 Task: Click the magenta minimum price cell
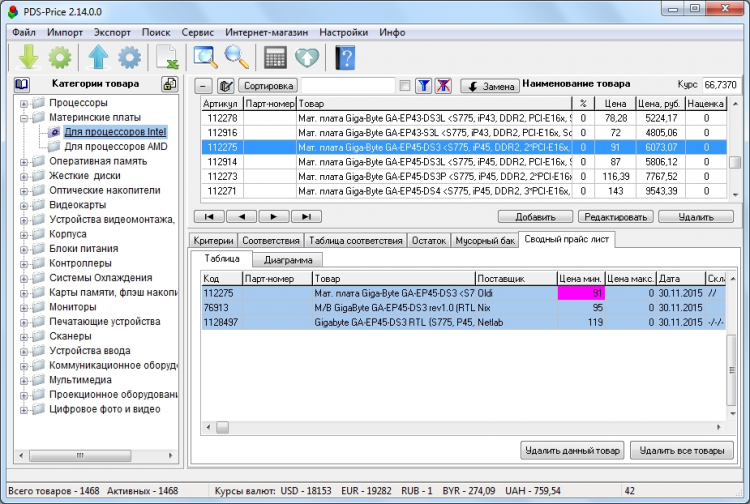[580, 293]
